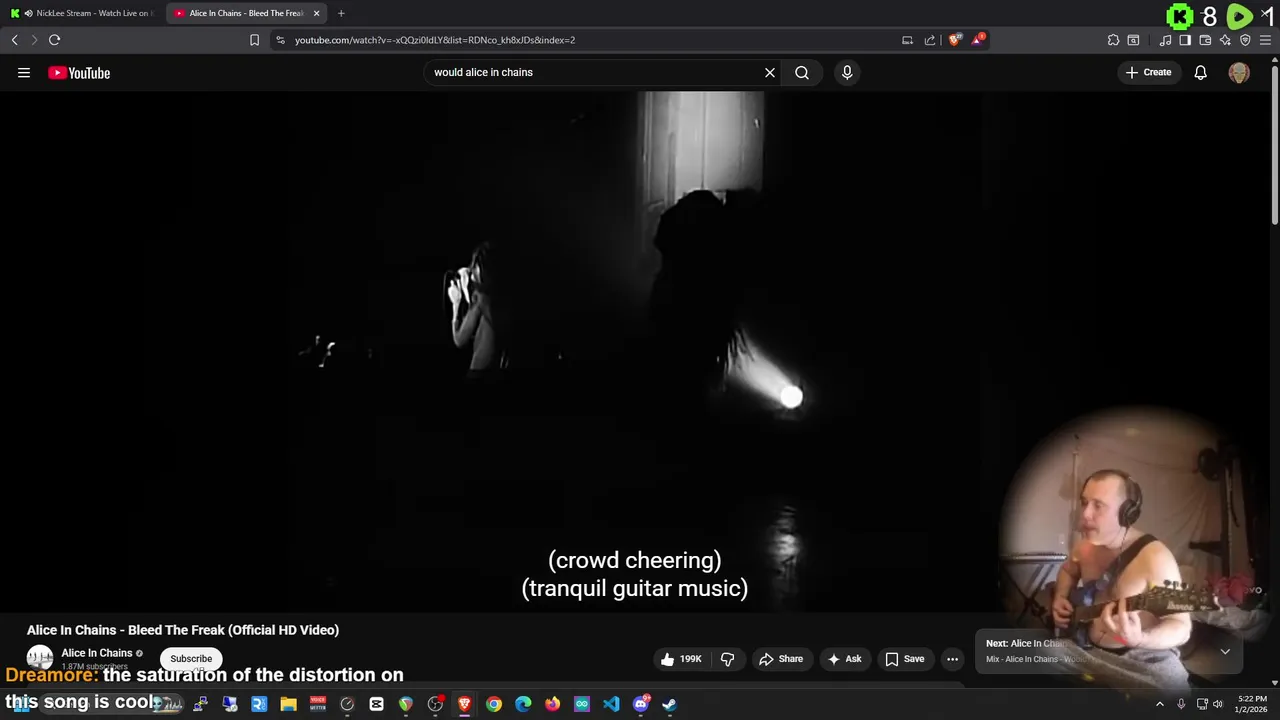This screenshot has width=1280, height=720.
Task: Show hidden system tray icons
Action: click(x=1160, y=704)
